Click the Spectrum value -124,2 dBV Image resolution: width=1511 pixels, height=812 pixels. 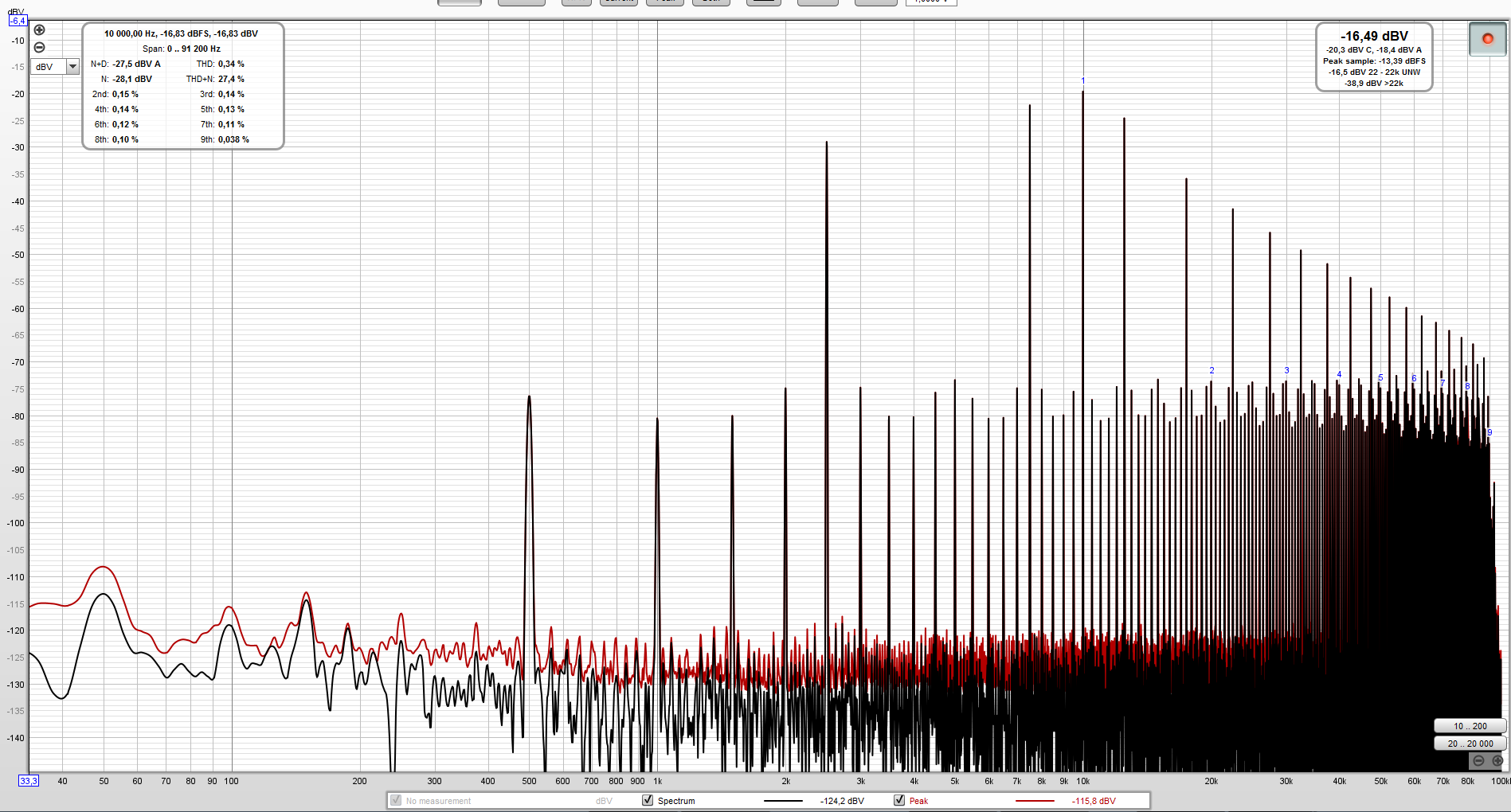click(x=842, y=801)
